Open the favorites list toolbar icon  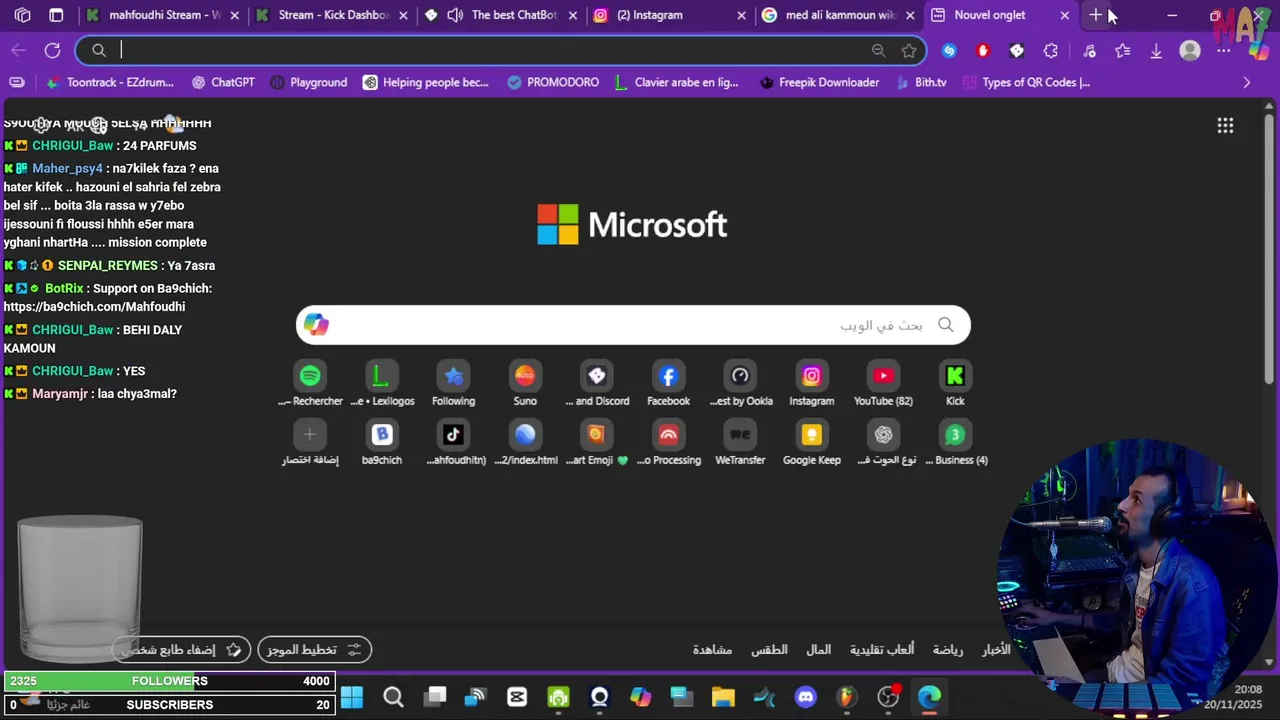[x=1122, y=50]
